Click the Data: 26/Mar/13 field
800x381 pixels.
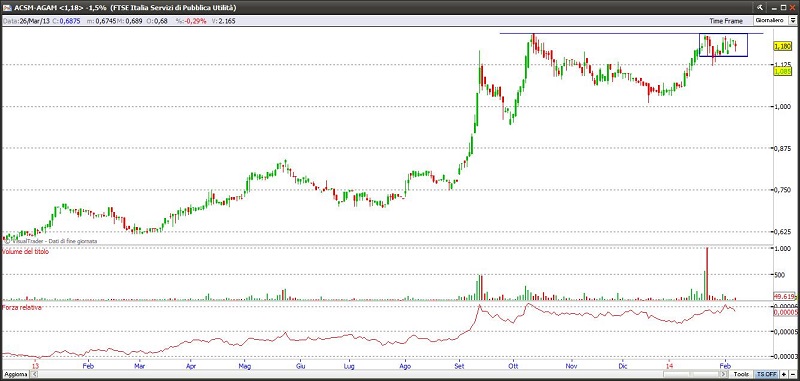tap(26, 21)
